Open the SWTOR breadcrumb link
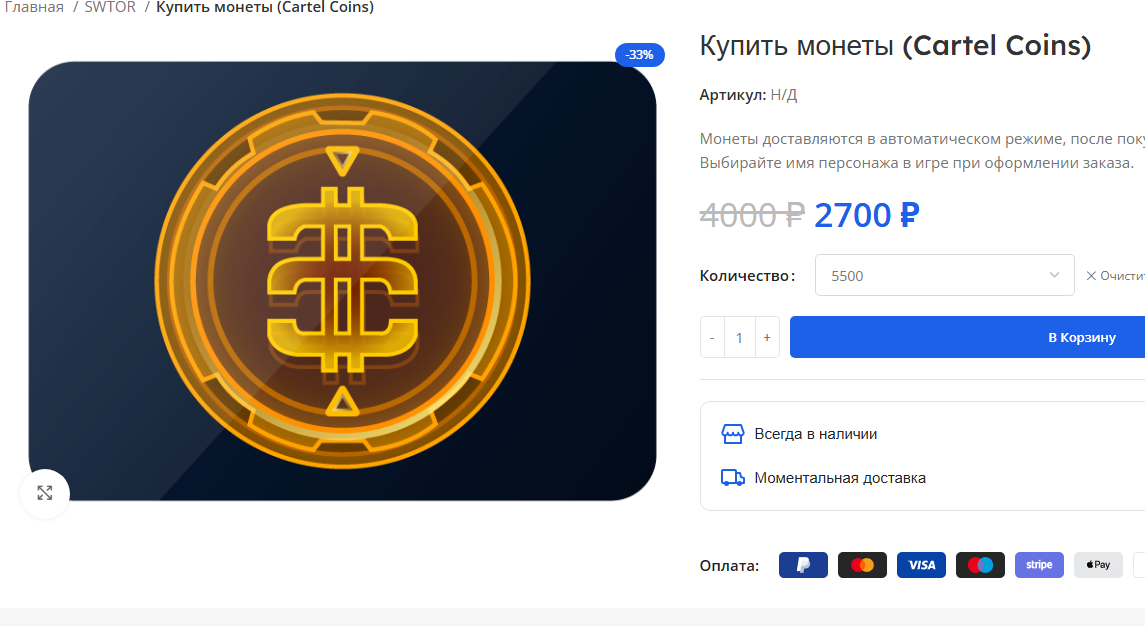 coord(110,7)
